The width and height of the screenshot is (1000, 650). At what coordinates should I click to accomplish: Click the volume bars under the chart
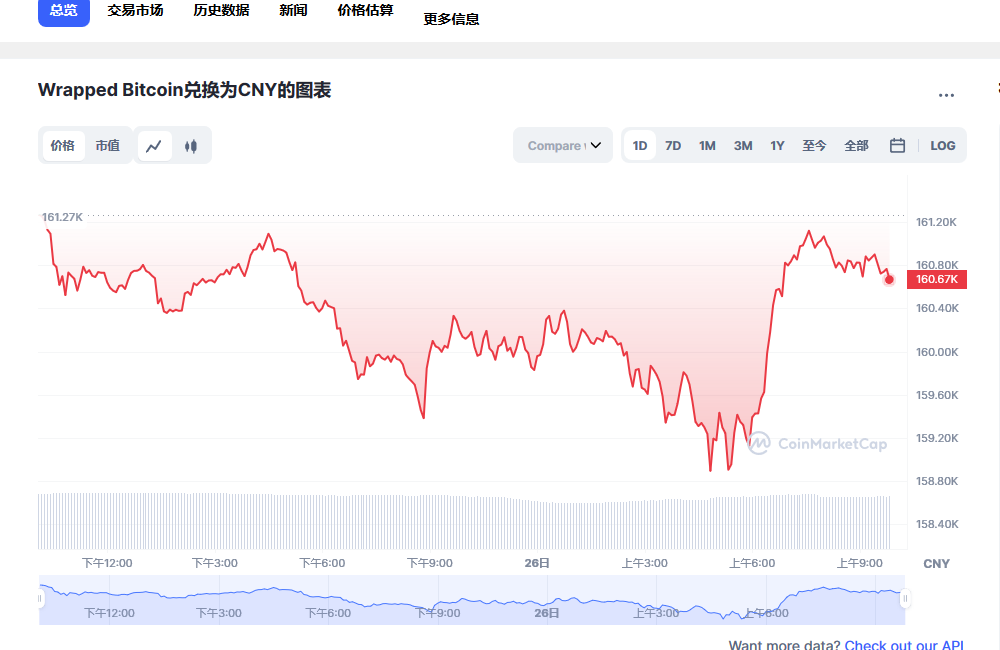pyautogui.click(x=464, y=521)
